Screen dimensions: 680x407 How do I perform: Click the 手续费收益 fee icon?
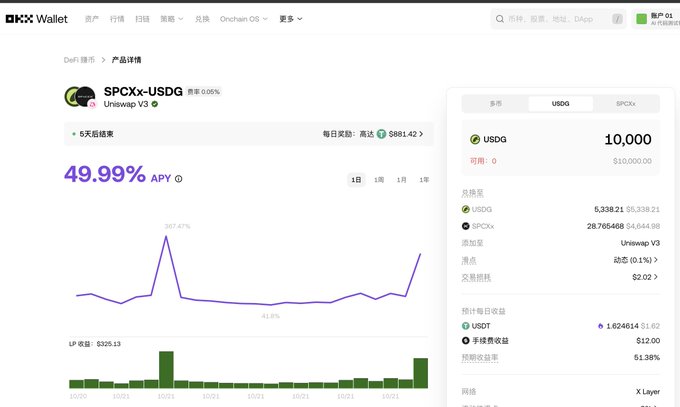466,341
